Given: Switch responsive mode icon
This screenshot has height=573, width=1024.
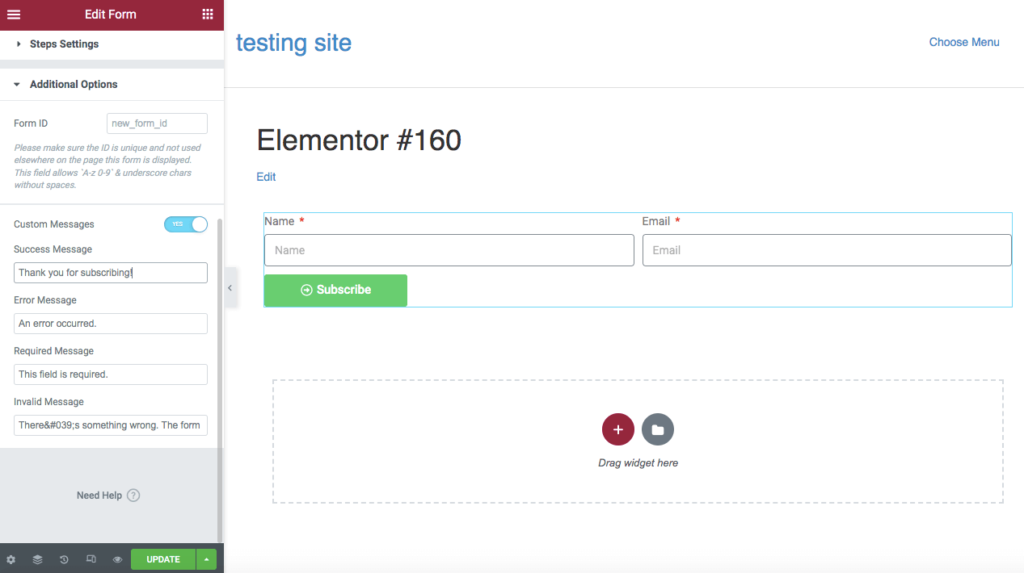Looking at the screenshot, I should (x=91, y=559).
